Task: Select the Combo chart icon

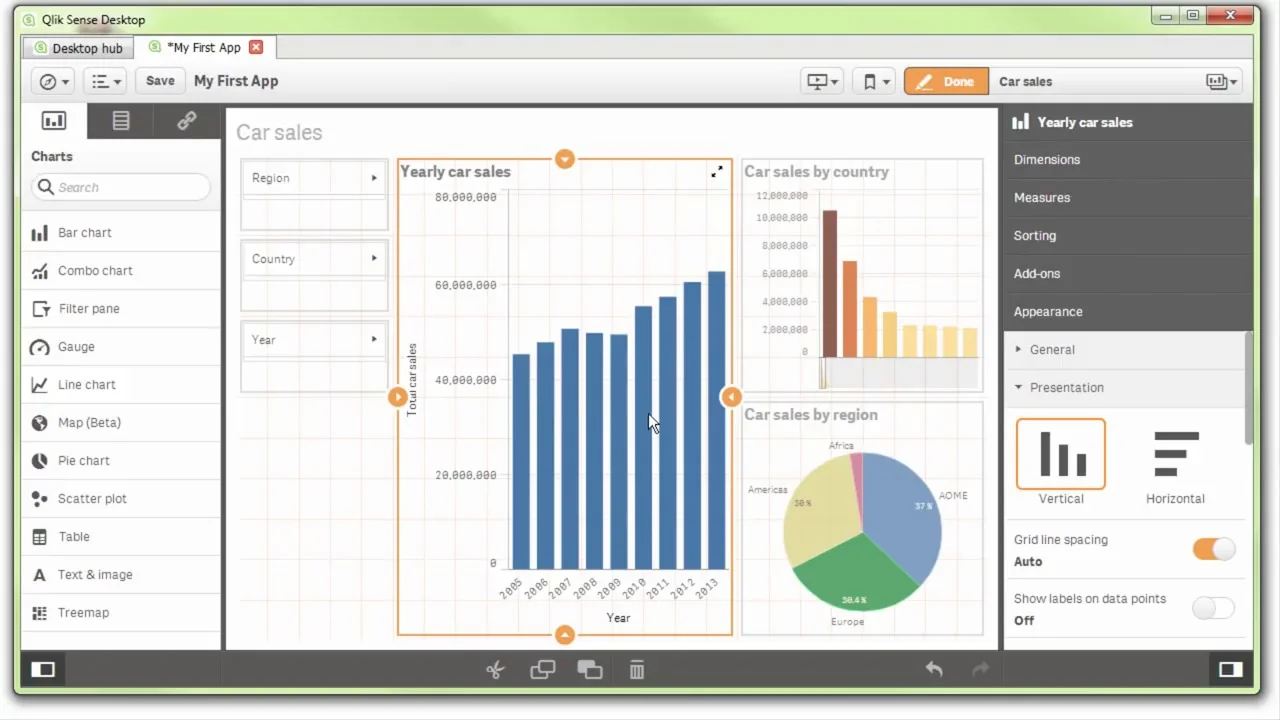Action: point(40,271)
